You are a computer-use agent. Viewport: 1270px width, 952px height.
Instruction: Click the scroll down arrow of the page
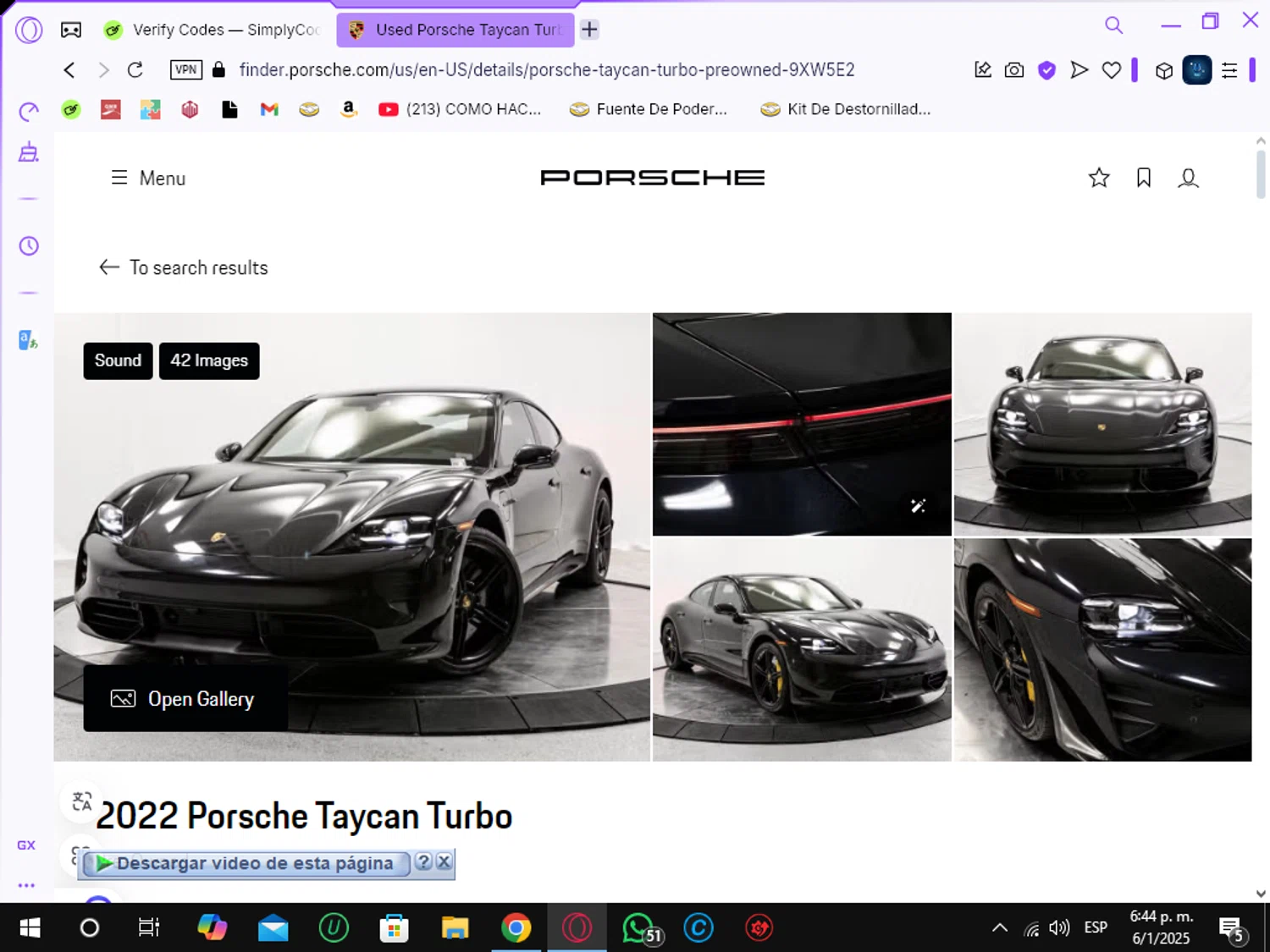click(1261, 893)
